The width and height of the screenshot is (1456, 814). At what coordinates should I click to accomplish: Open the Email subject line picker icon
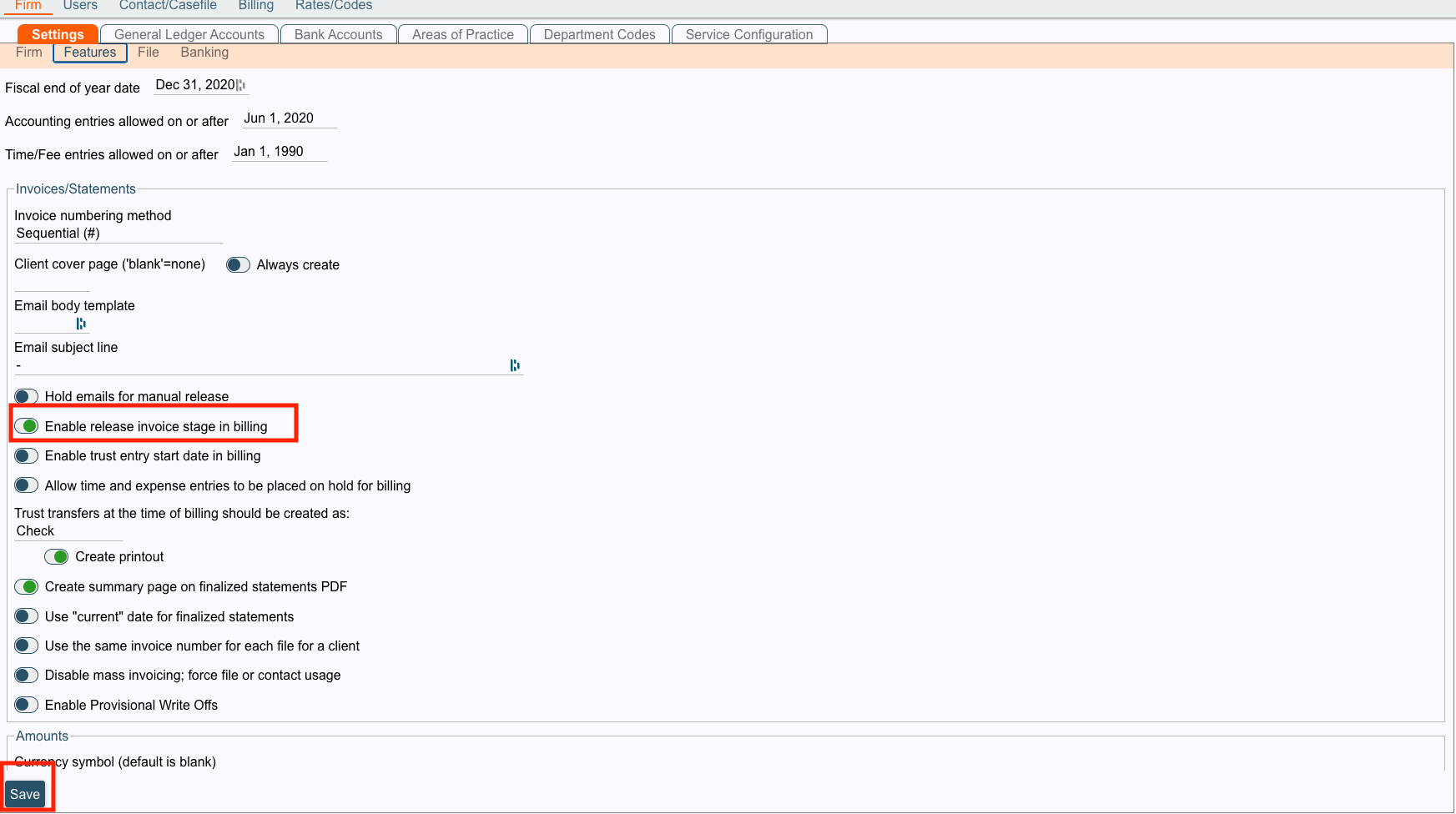[515, 365]
